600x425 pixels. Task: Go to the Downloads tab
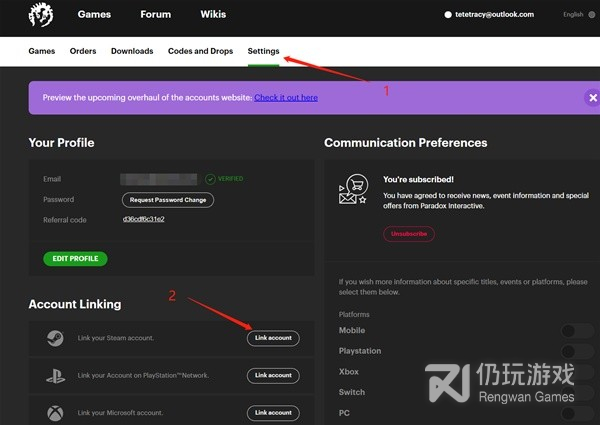[x=132, y=51]
